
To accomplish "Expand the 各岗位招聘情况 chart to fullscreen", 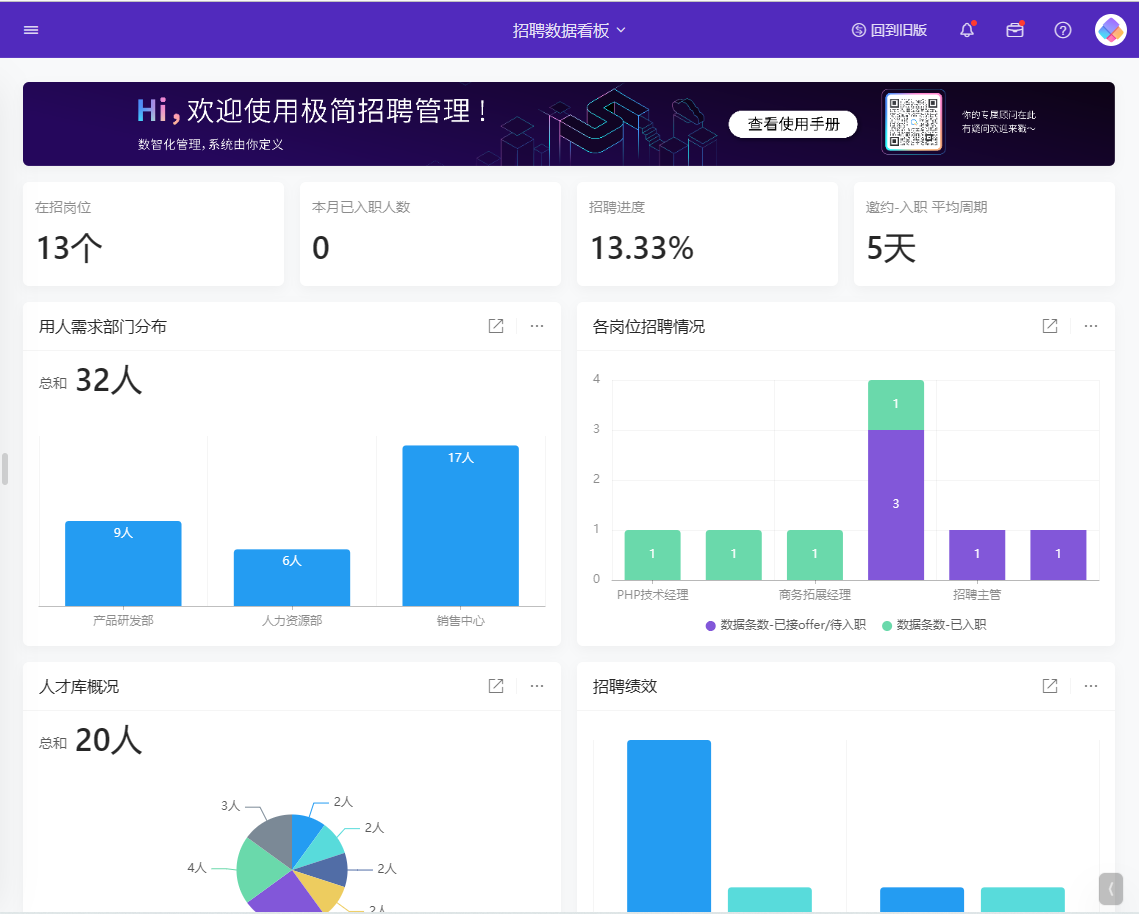I will point(1049,325).
